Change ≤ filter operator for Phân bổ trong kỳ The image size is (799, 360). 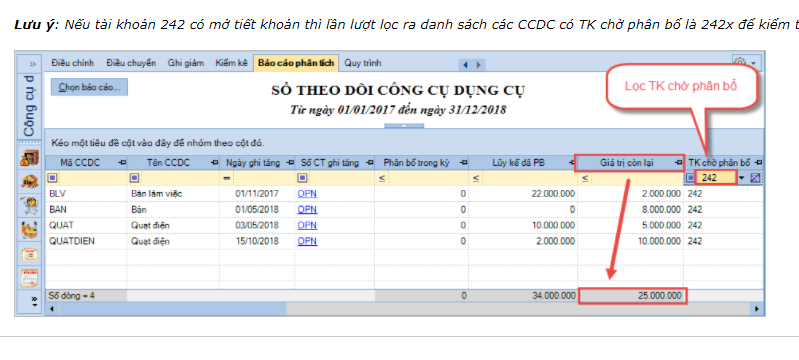382,178
